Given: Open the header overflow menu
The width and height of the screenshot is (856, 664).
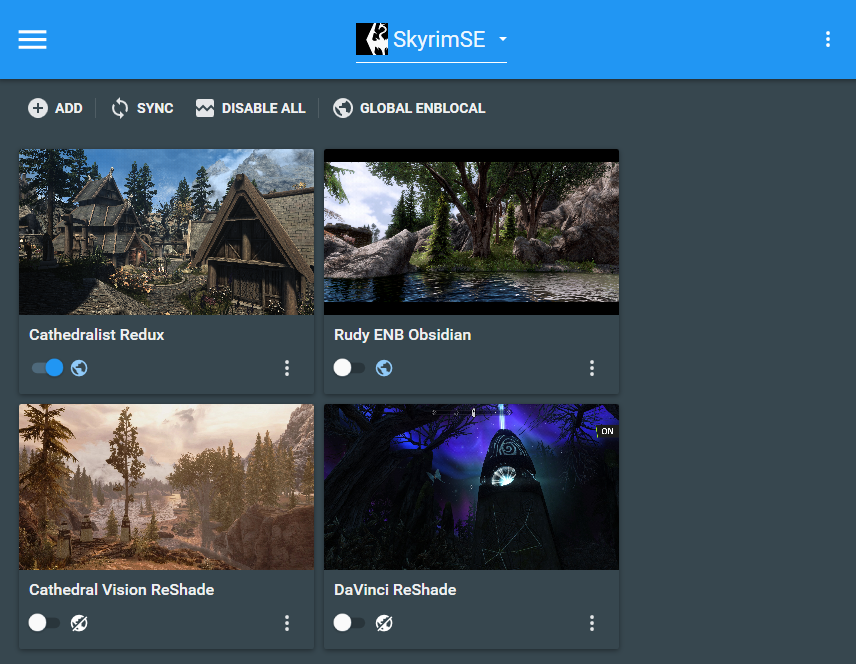Looking at the screenshot, I should [x=828, y=39].
